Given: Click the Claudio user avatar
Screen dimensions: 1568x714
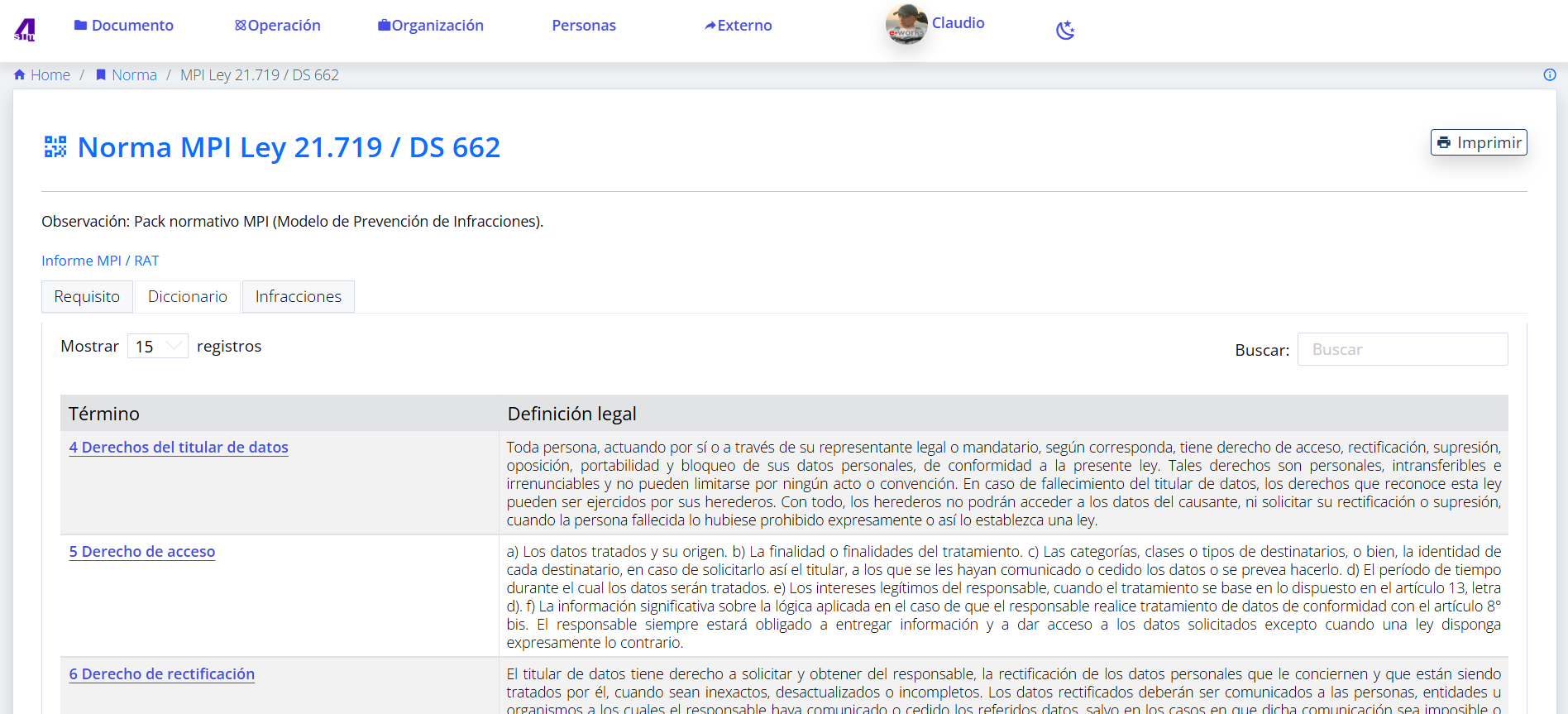Looking at the screenshot, I should [x=906, y=24].
